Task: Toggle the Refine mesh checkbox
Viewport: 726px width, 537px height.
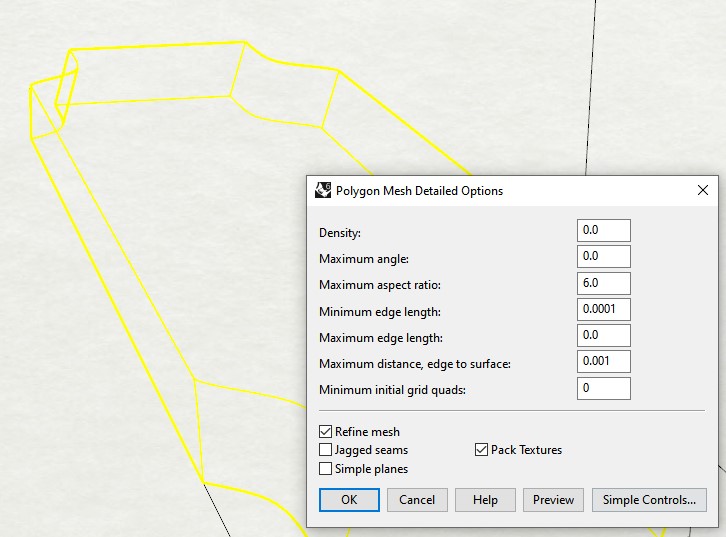Action: point(326,432)
